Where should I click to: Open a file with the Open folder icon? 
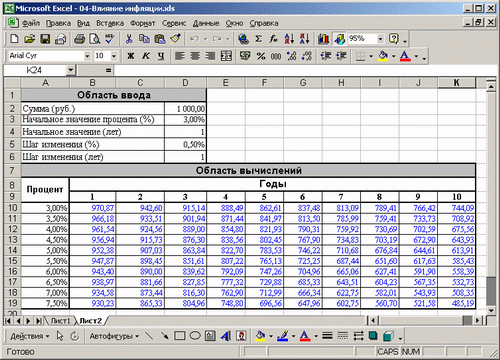click(x=29, y=39)
